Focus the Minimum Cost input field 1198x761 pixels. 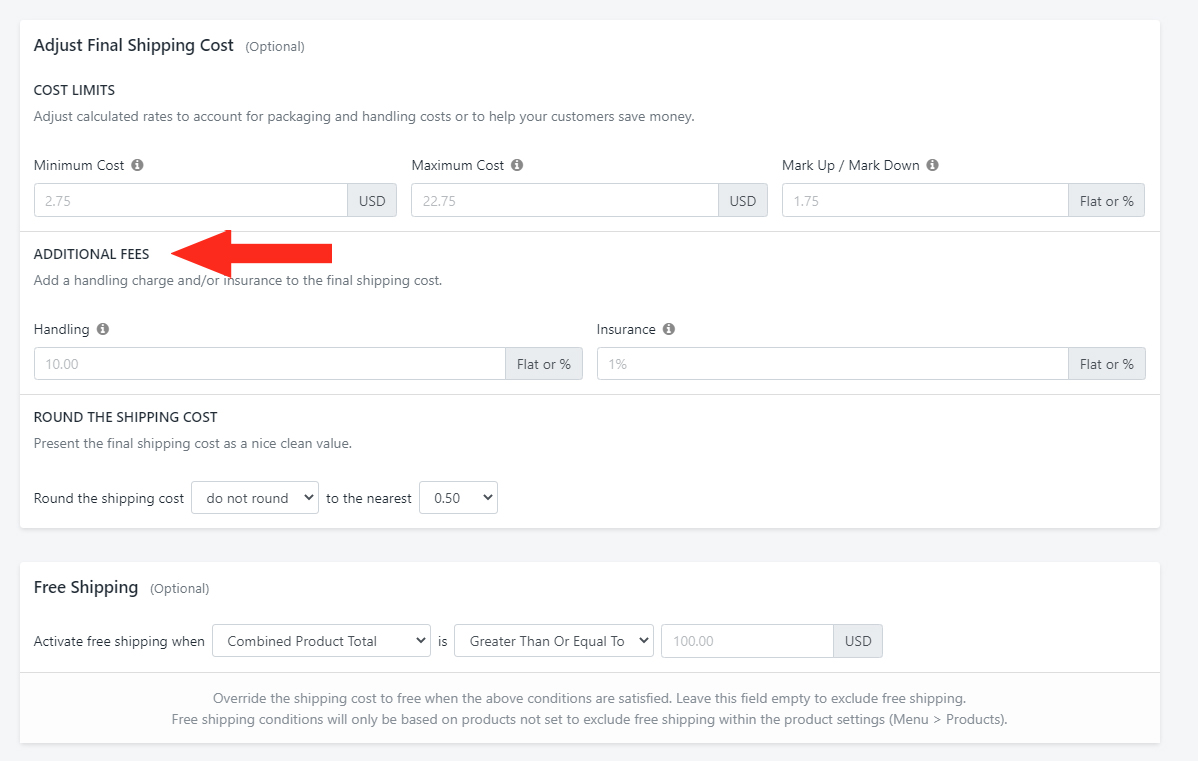tap(191, 200)
